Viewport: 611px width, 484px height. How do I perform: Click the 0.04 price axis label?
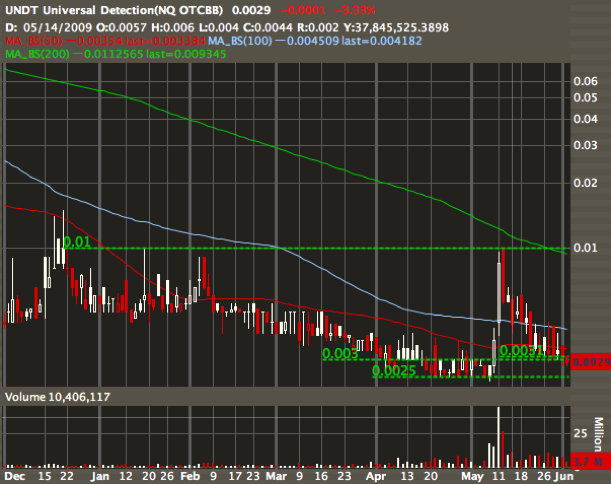click(x=585, y=119)
